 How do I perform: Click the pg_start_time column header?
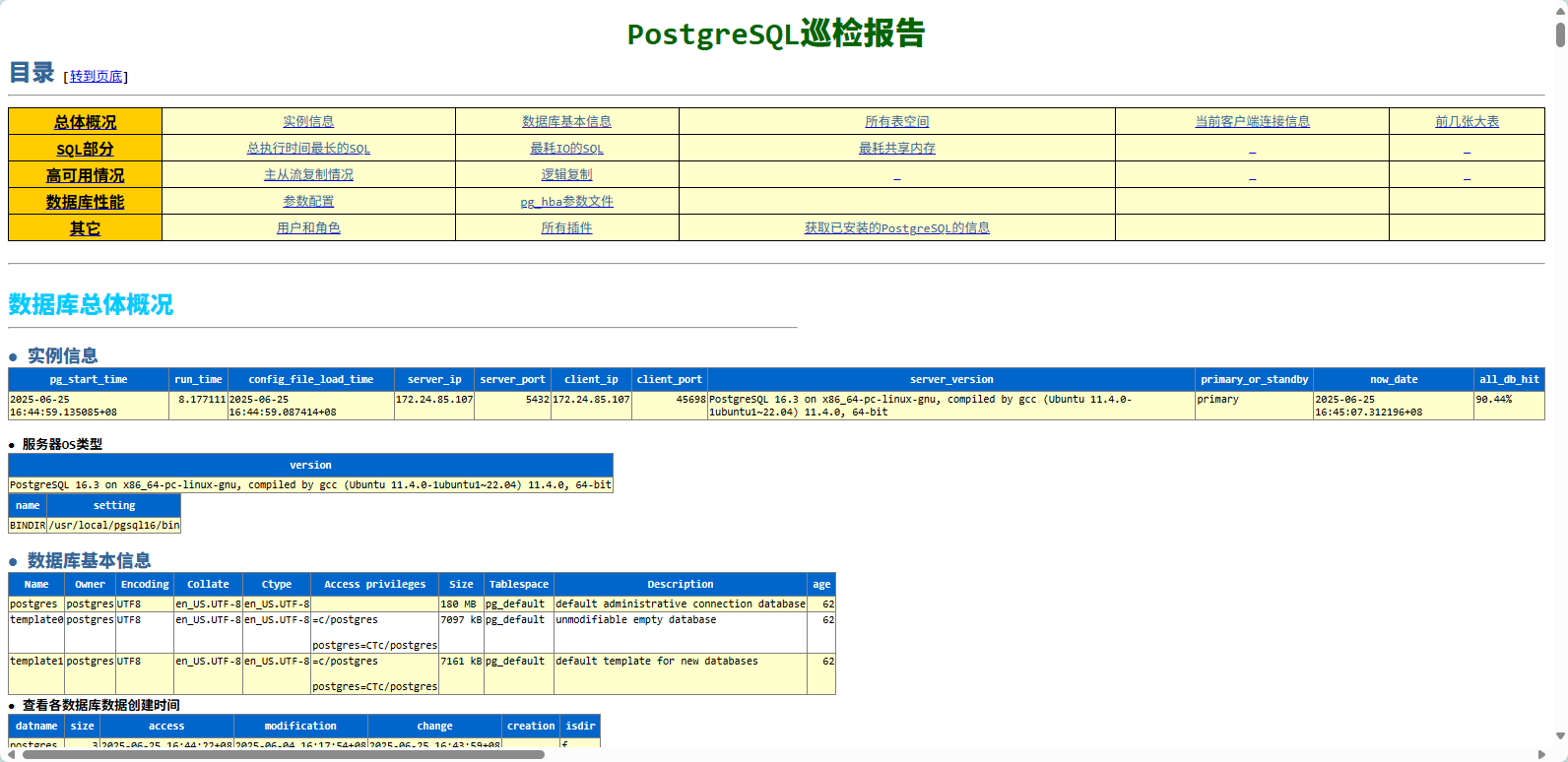89,379
